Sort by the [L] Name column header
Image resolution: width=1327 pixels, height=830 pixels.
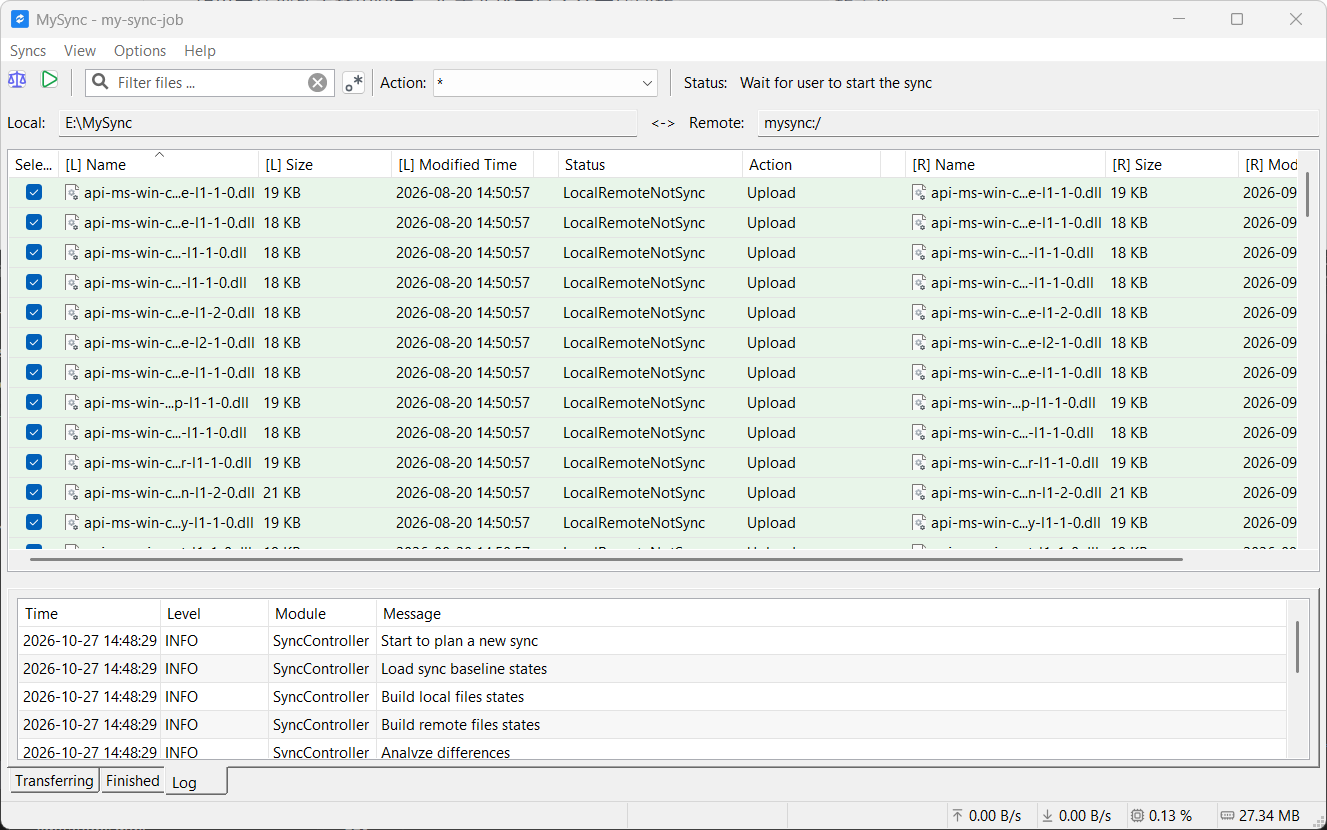pyautogui.click(x=158, y=165)
